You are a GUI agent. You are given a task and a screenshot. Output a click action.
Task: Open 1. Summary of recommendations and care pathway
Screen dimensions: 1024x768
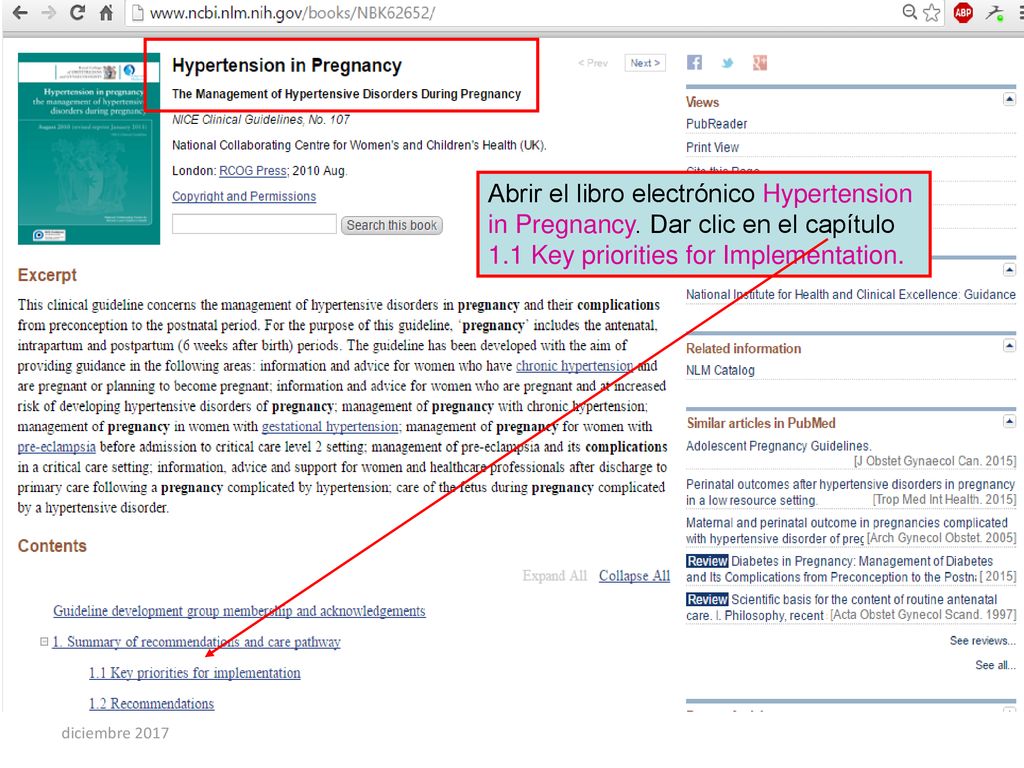point(197,641)
